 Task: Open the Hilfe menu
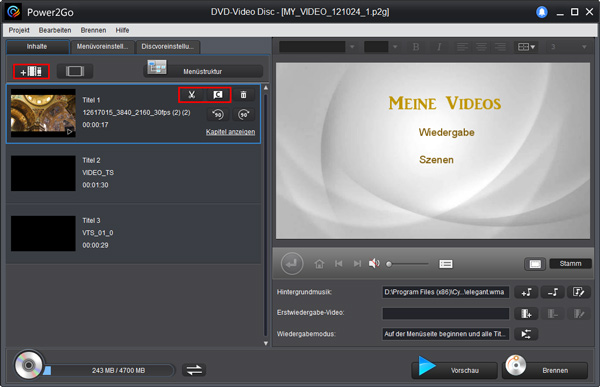pos(122,30)
